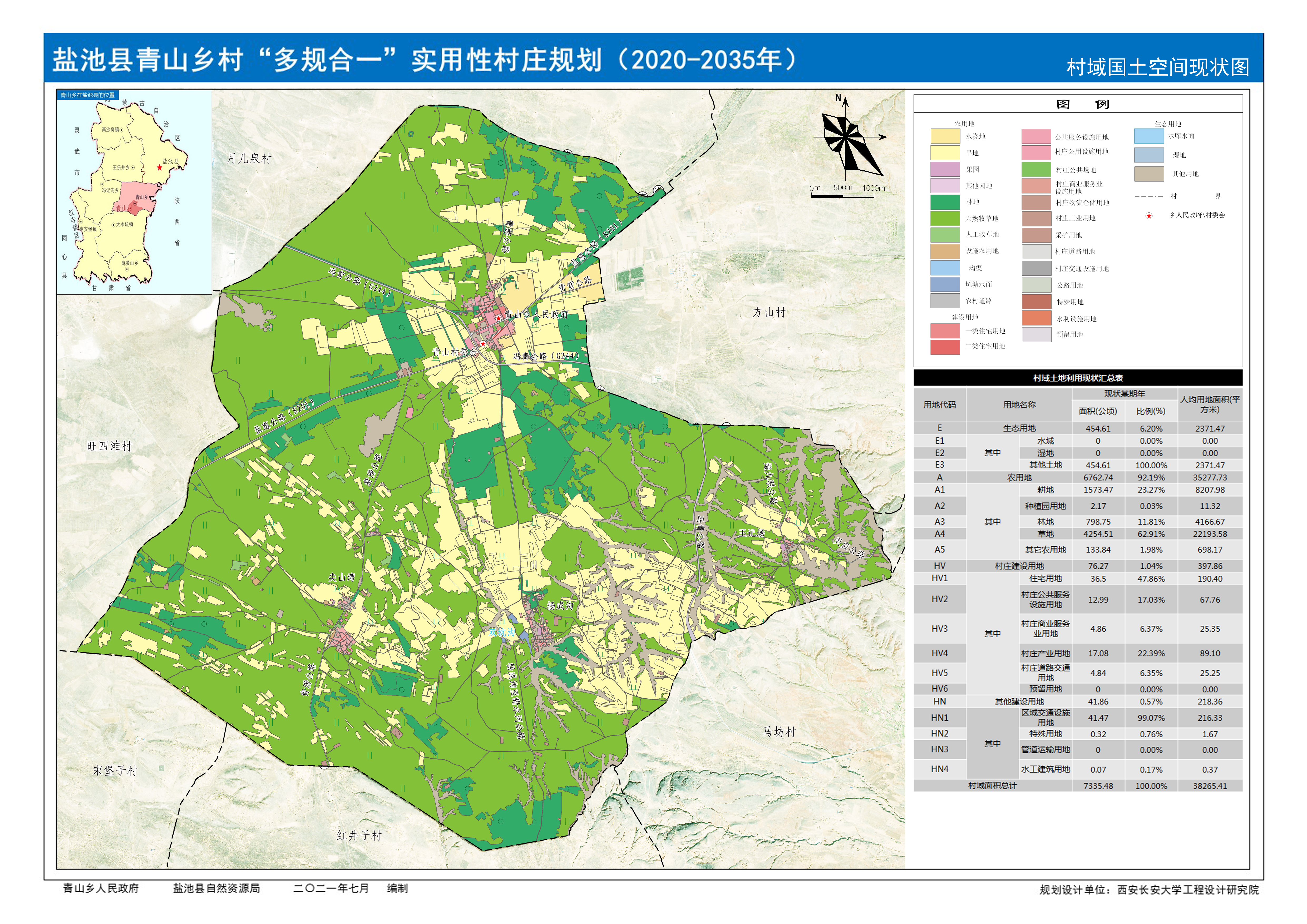
Task: Click the 村域土地利用现状汇总表 table header
Action: pyautogui.click(x=1078, y=378)
